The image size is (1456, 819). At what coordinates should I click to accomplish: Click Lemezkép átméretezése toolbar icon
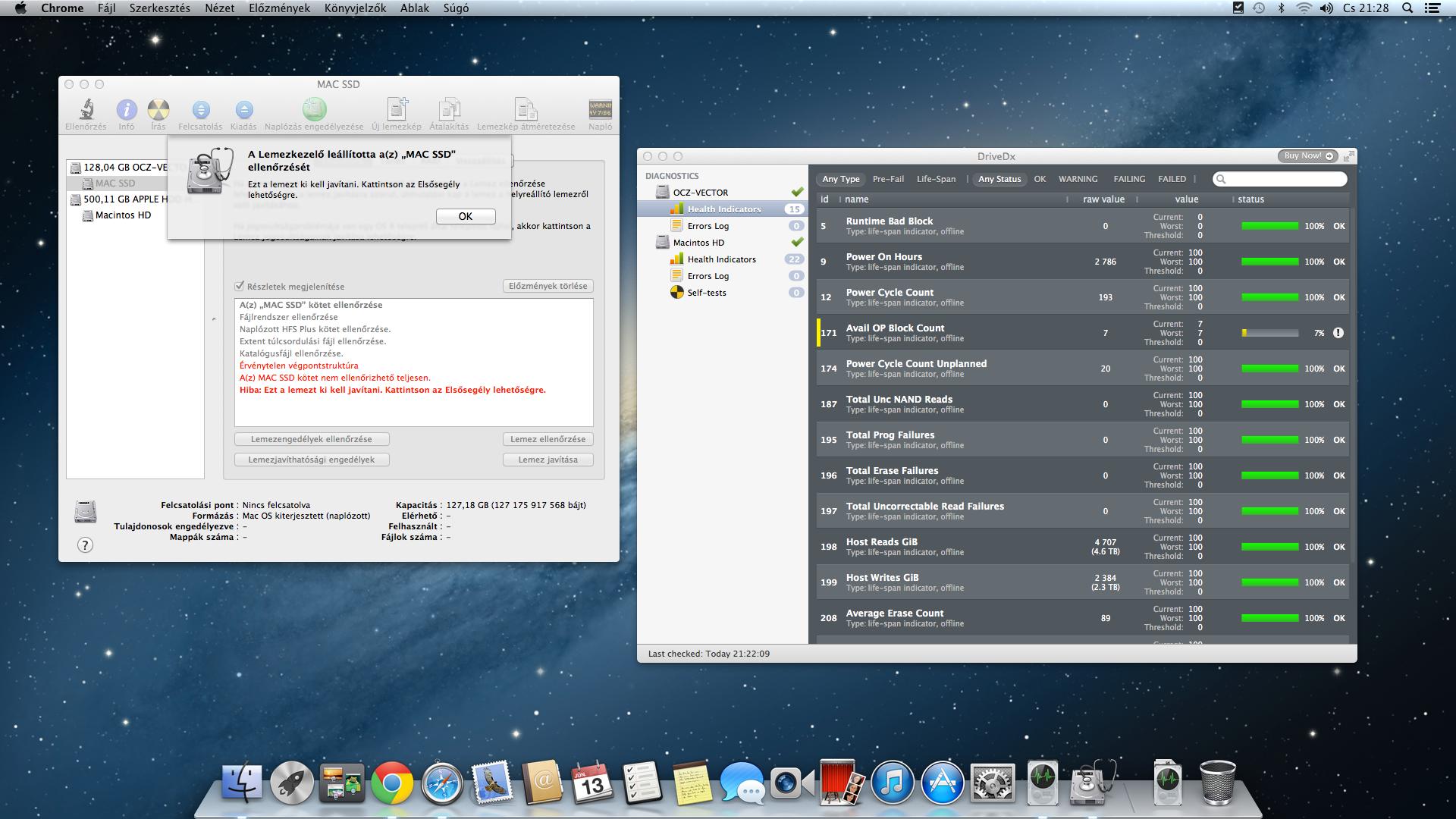(x=526, y=109)
